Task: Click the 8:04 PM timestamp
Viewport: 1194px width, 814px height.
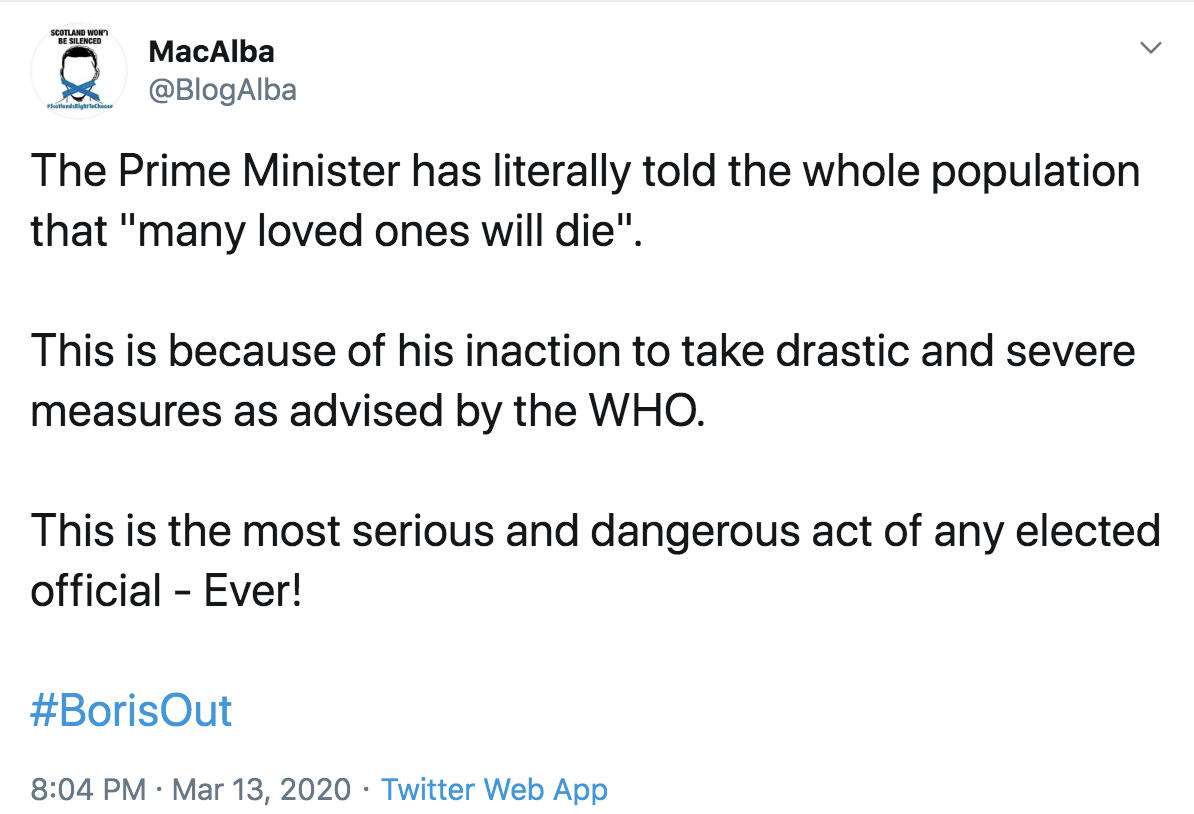Action: 89,789
